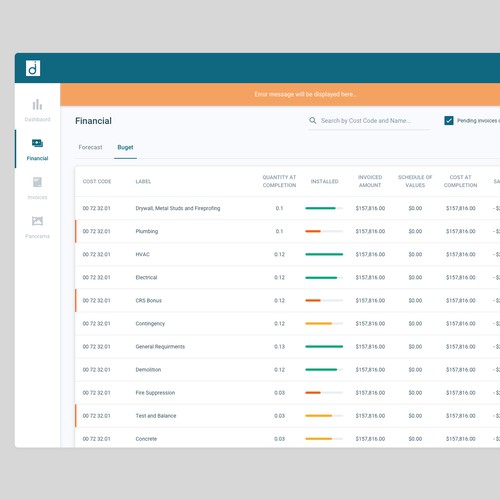The width and height of the screenshot is (500, 500).
Task: Sort by the COST CODE column header
Action: click(x=97, y=181)
